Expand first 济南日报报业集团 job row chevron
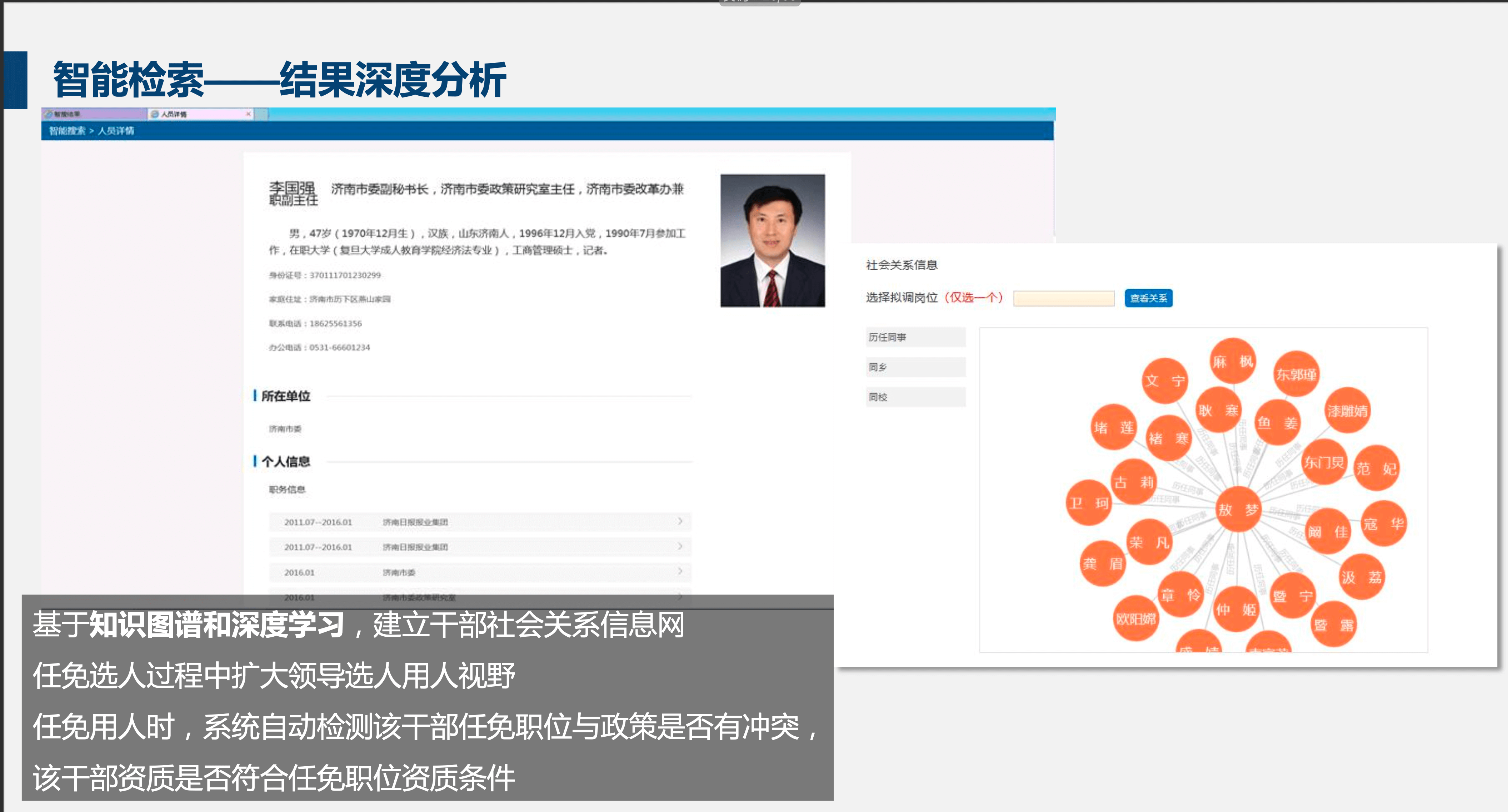The image size is (1508, 812). (x=680, y=521)
